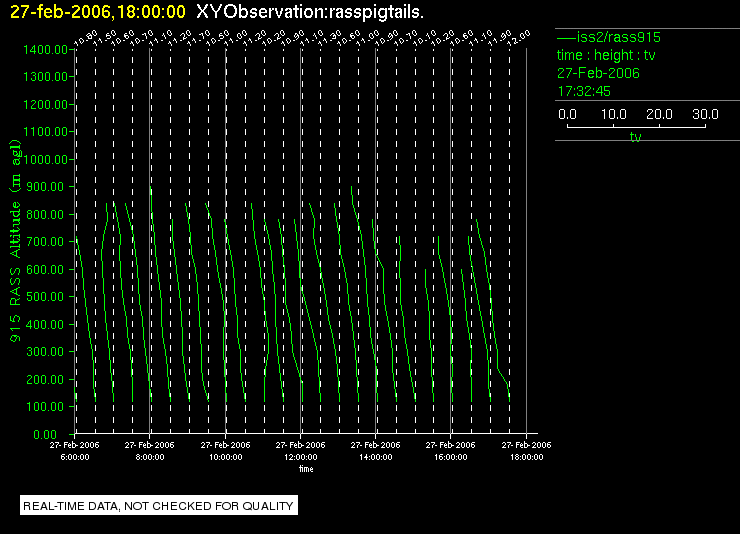Click the 'REAL-TIME DATA, NOT CHECKED FOR QUALITY' banner
Screen dimensions: 740x534
click(x=159, y=506)
